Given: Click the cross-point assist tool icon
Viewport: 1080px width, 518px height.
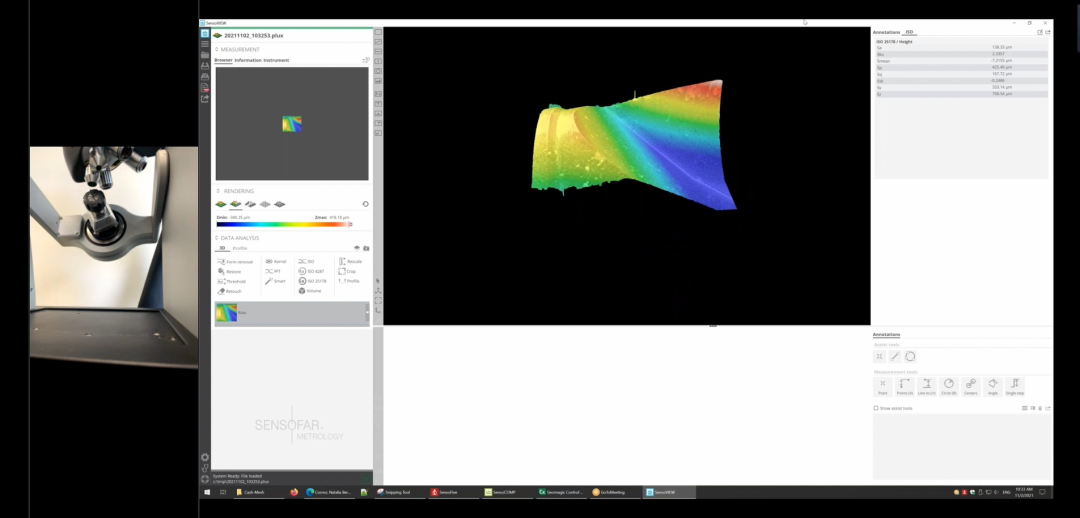Looking at the screenshot, I should pyautogui.click(x=880, y=356).
